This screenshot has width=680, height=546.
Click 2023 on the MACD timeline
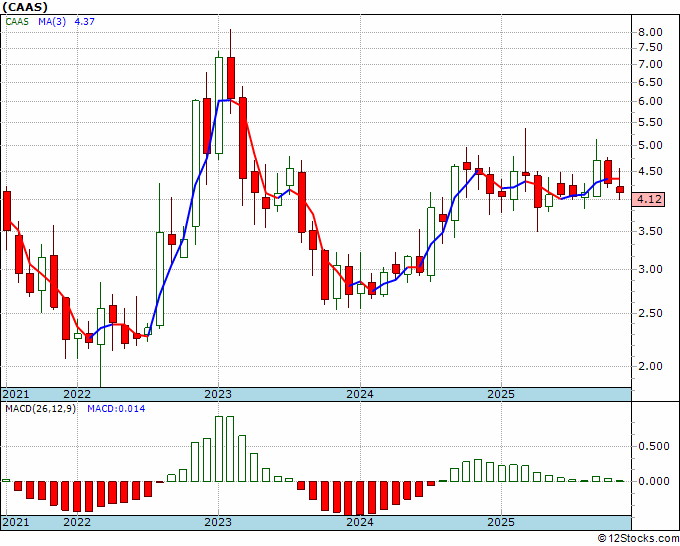pyautogui.click(x=218, y=522)
